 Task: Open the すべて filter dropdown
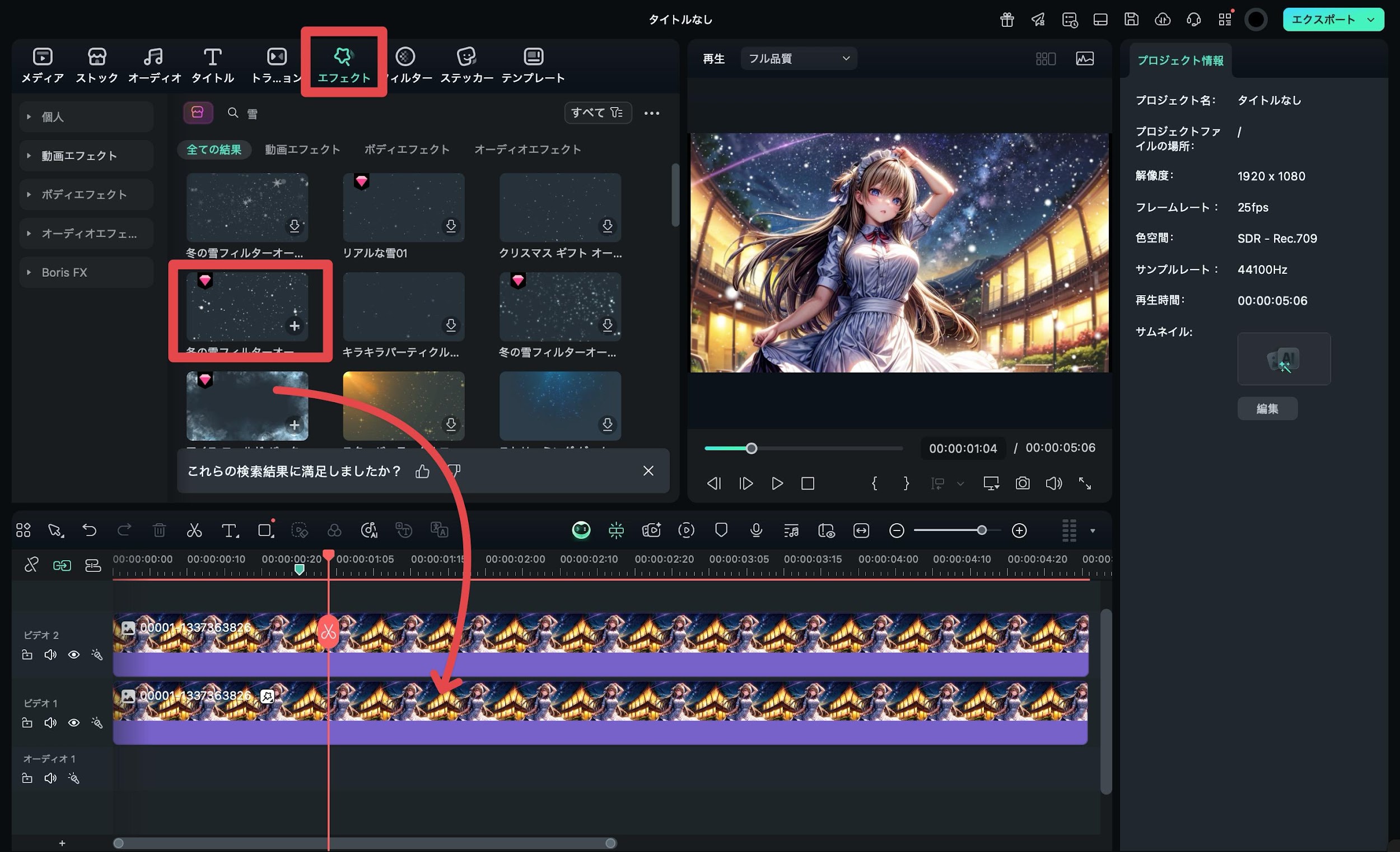click(597, 113)
